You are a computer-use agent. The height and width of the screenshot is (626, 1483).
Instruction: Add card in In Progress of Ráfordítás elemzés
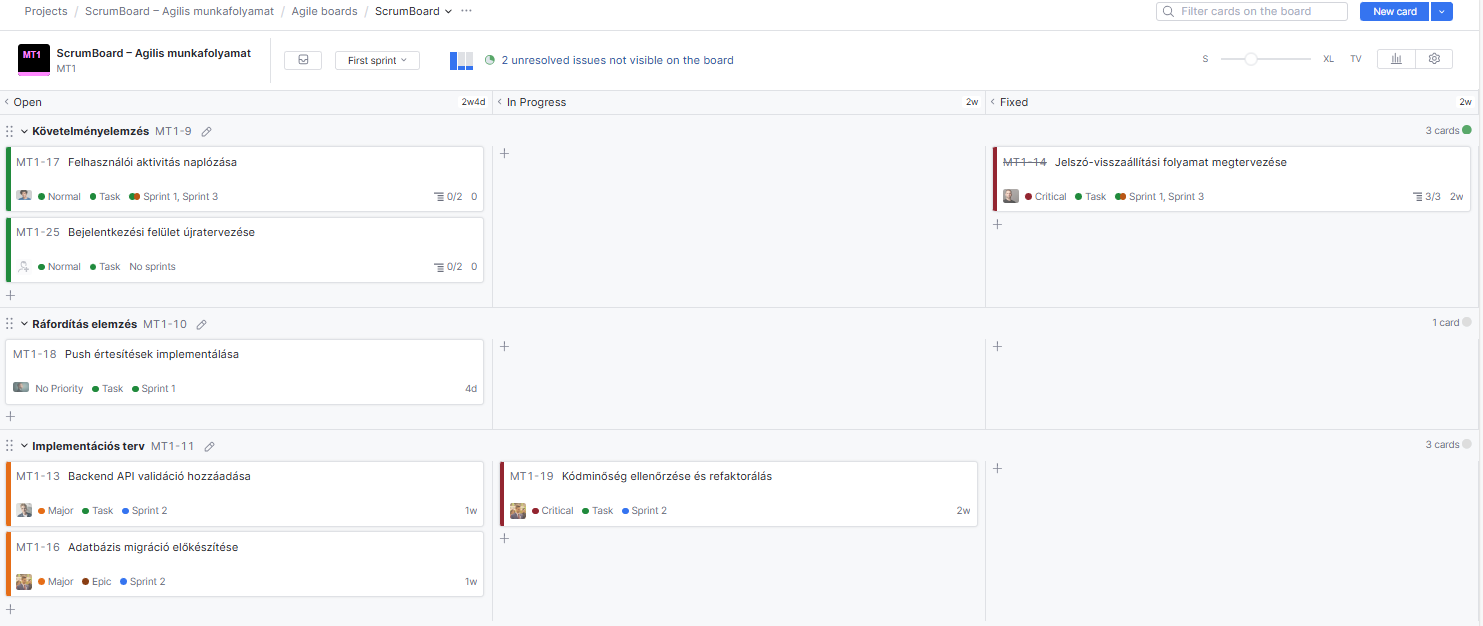click(505, 346)
